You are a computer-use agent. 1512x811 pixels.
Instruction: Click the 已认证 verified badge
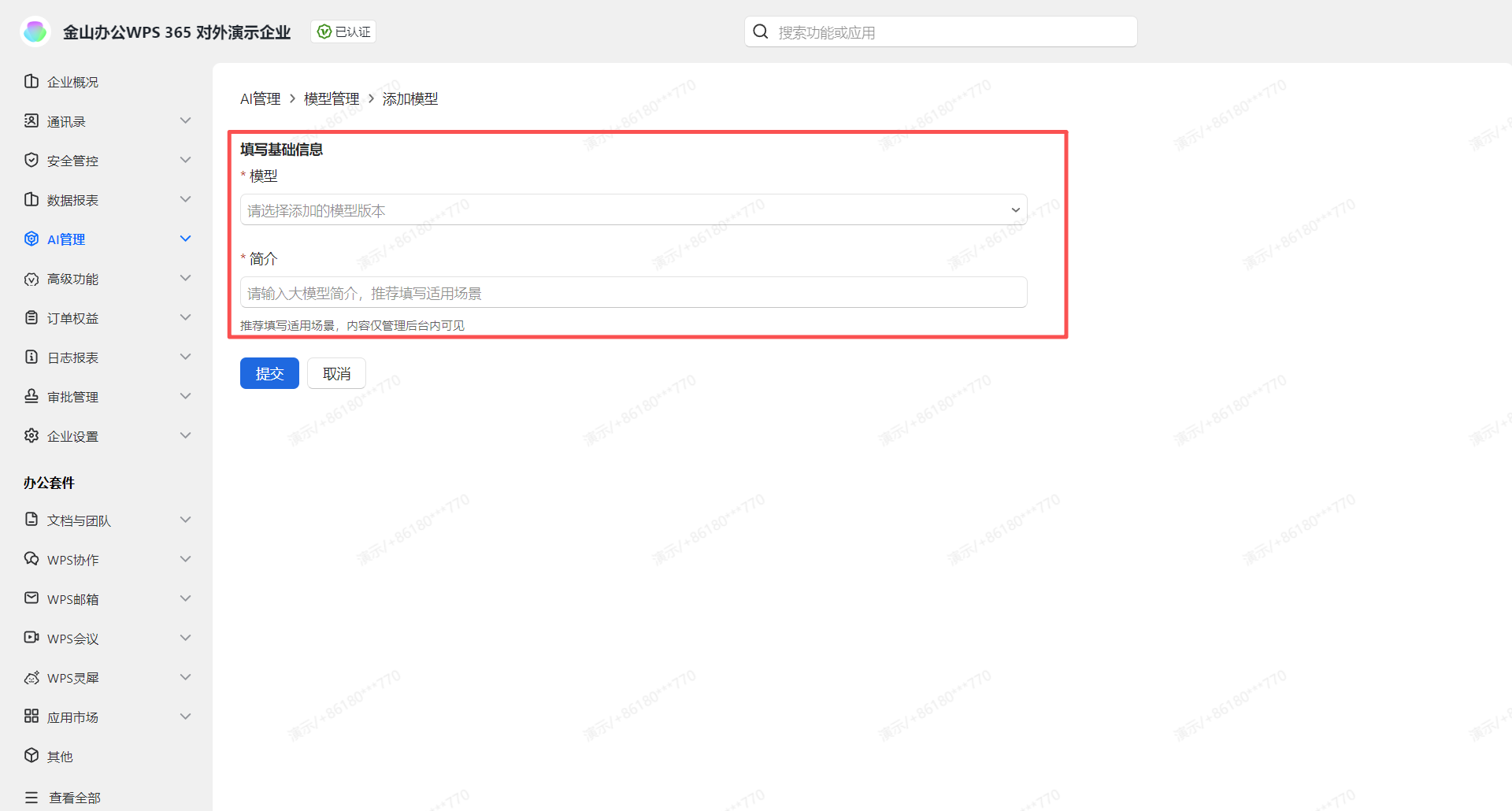pyautogui.click(x=343, y=31)
